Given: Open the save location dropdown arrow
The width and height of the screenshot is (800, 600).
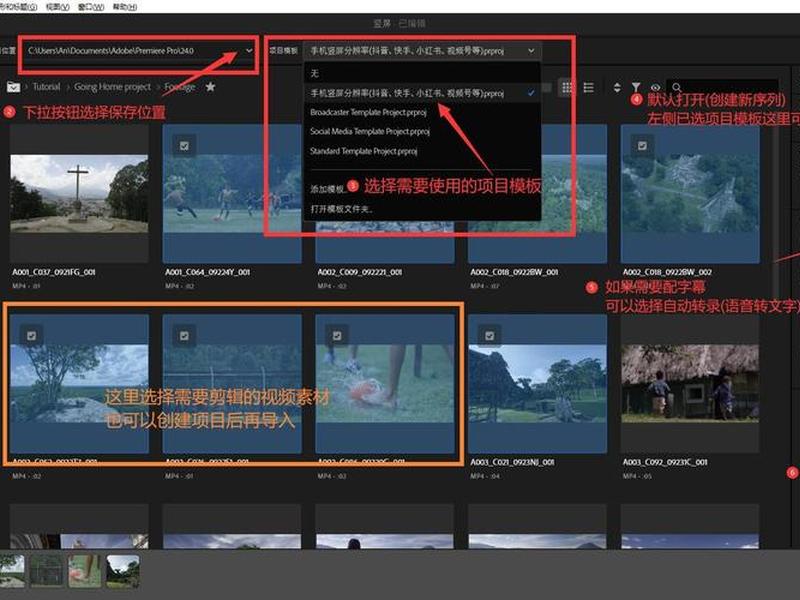Looking at the screenshot, I should [249, 51].
